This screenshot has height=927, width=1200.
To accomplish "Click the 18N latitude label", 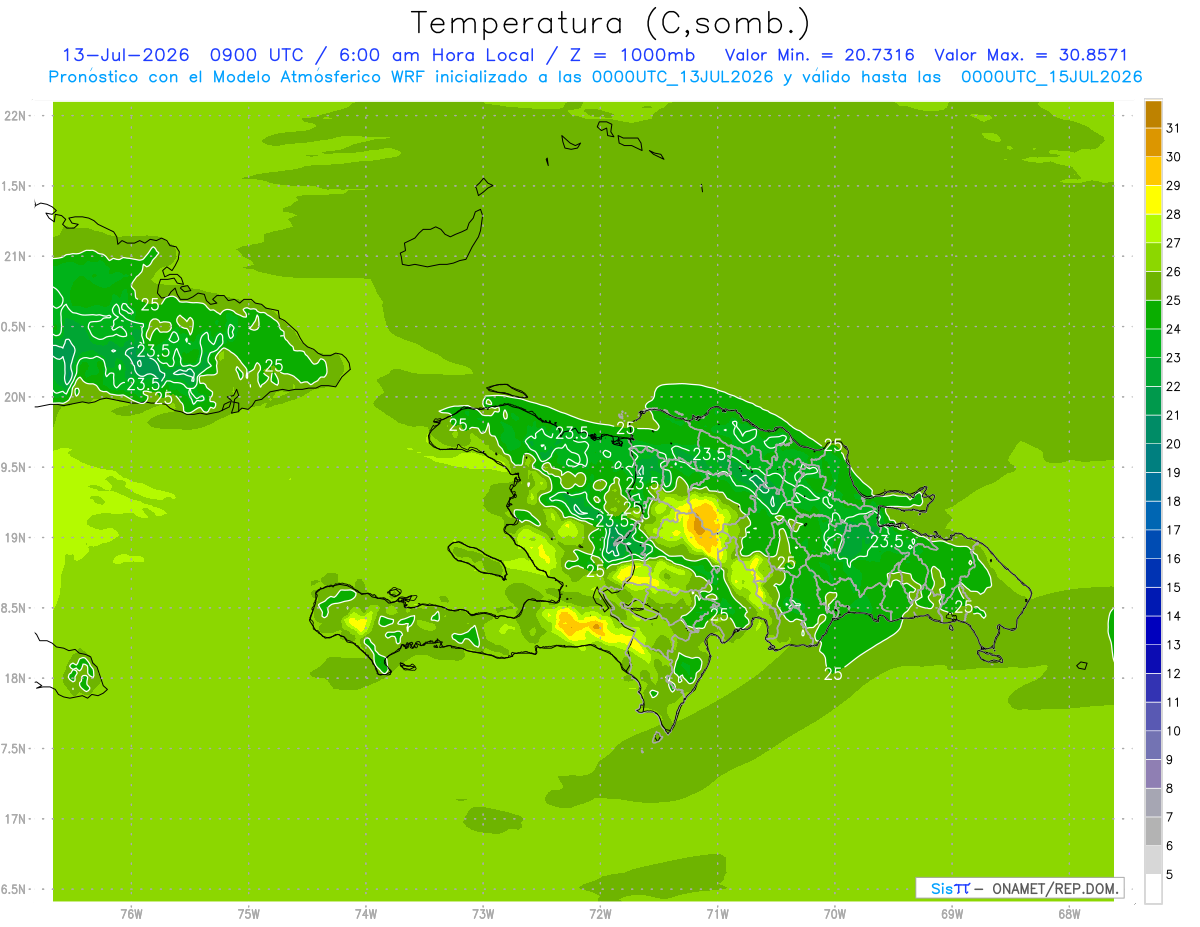I will (17, 678).
